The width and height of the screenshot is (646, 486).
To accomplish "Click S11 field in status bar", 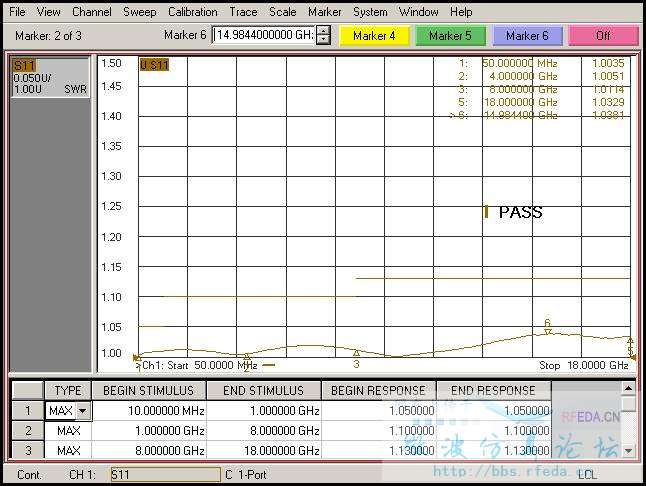I will (166, 474).
